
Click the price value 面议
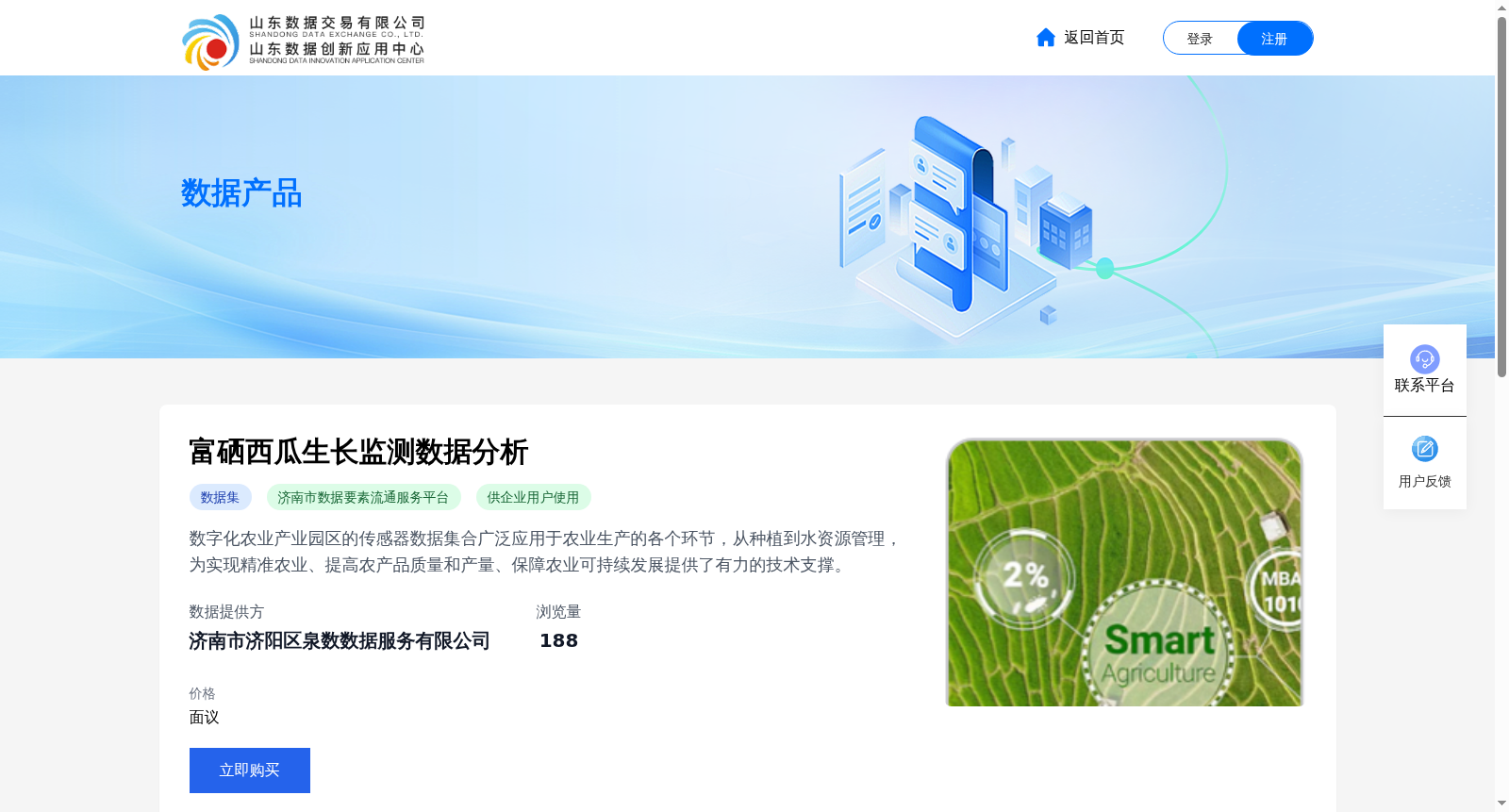[204, 718]
